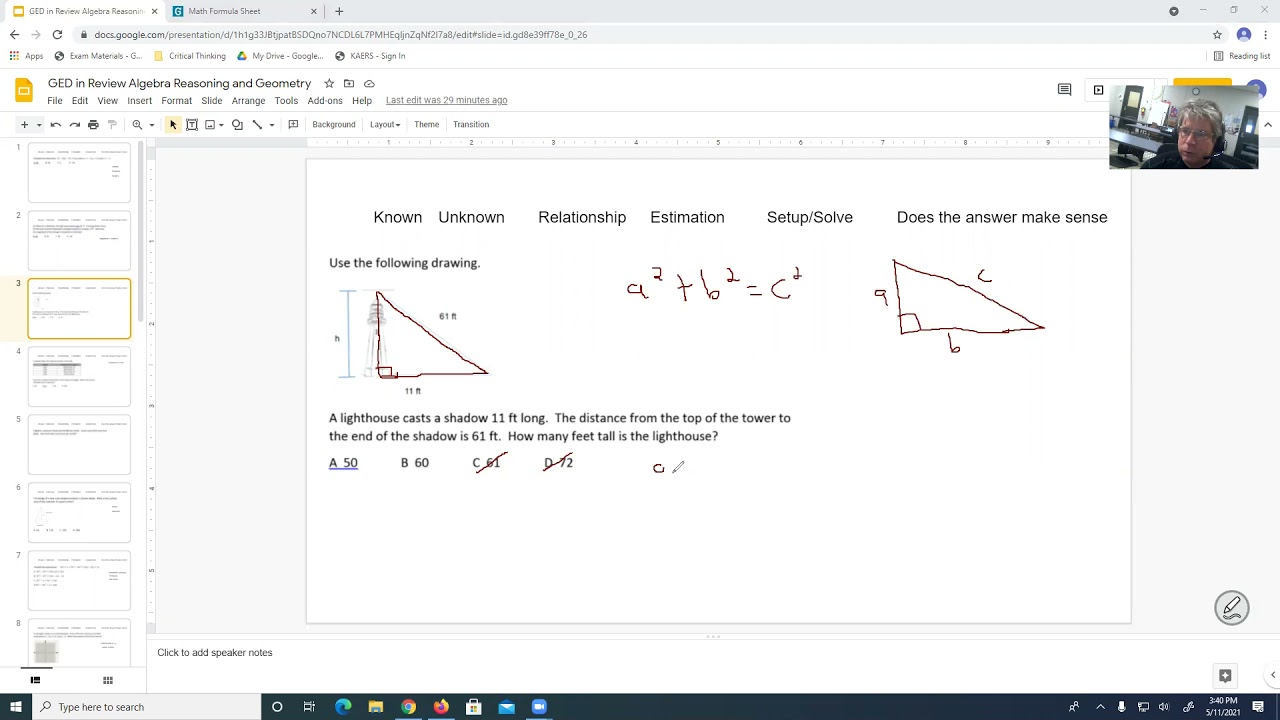This screenshot has height=720, width=1280.
Task: Switch to grid view
Action: [x=108, y=680]
